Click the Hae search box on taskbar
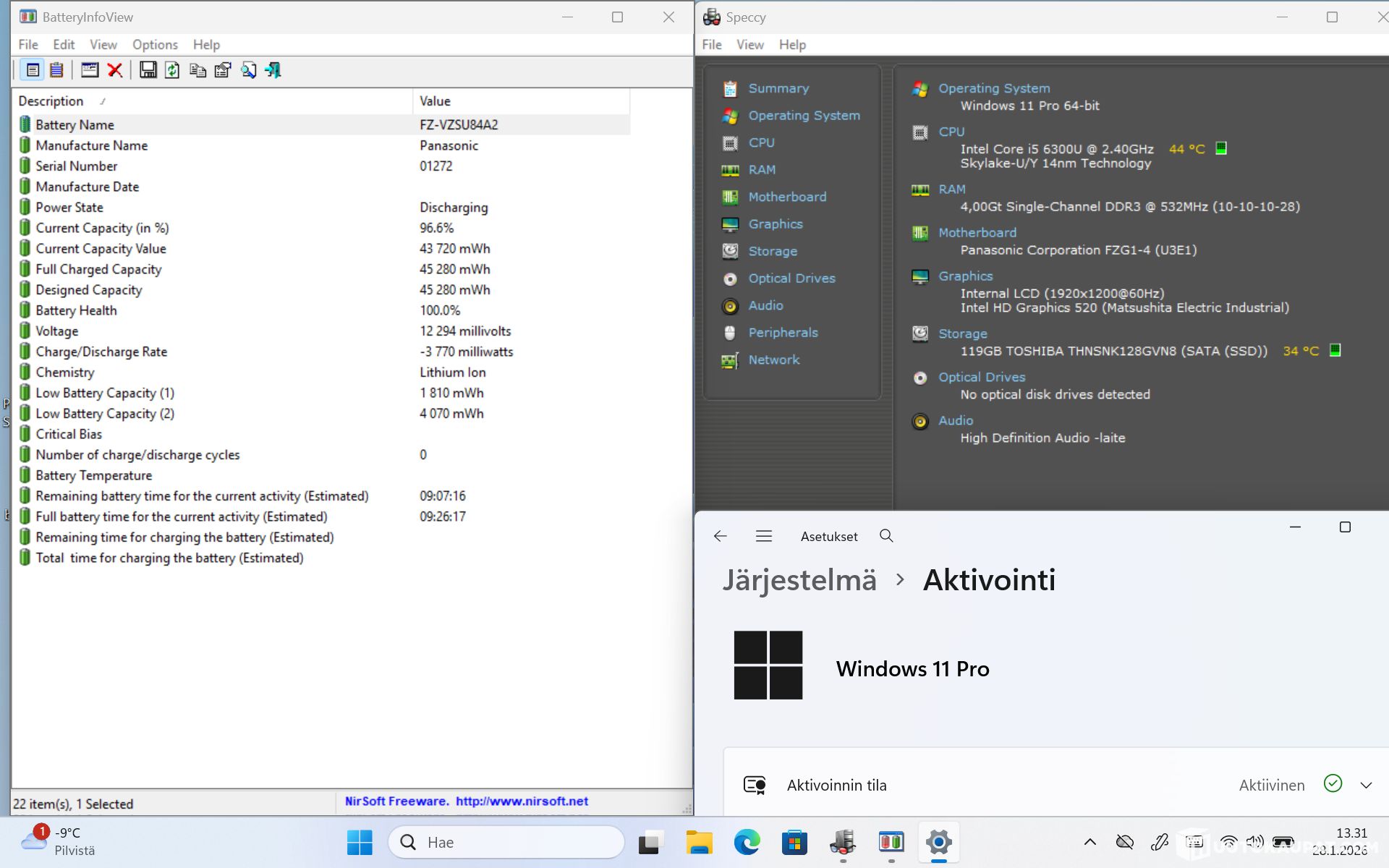This screenshot has width=1389, height=868. 506,842
